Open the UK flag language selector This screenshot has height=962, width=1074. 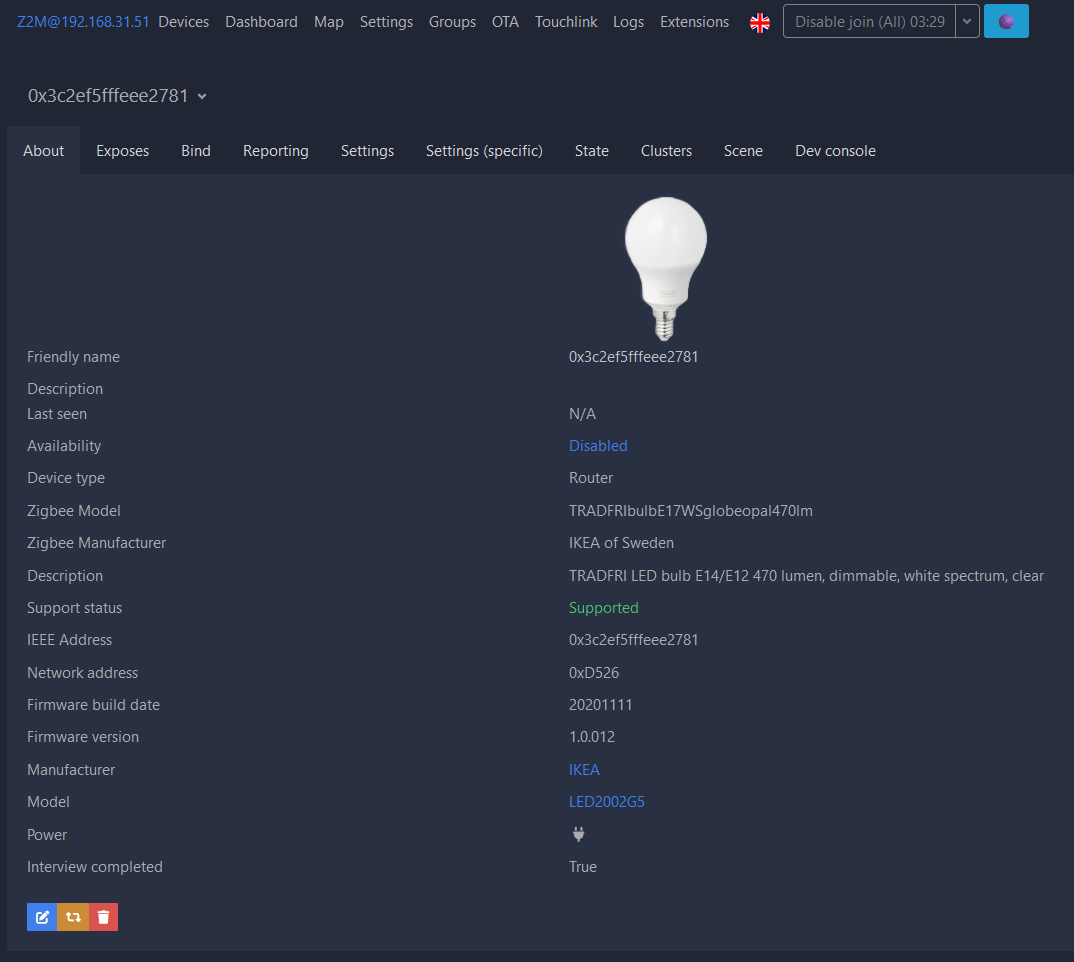[760, 23]
